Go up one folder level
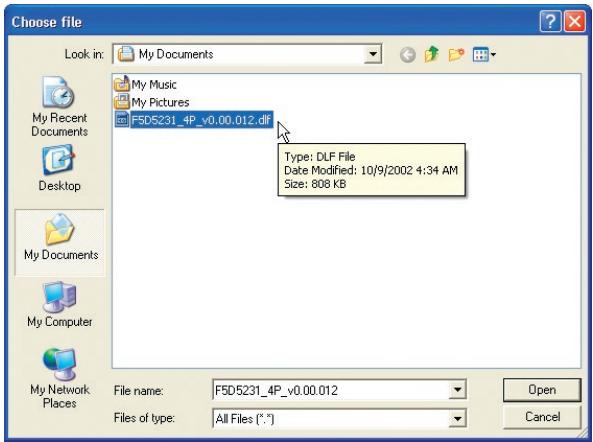The height and width of the screenshot is (442, 593). [432, 54]
